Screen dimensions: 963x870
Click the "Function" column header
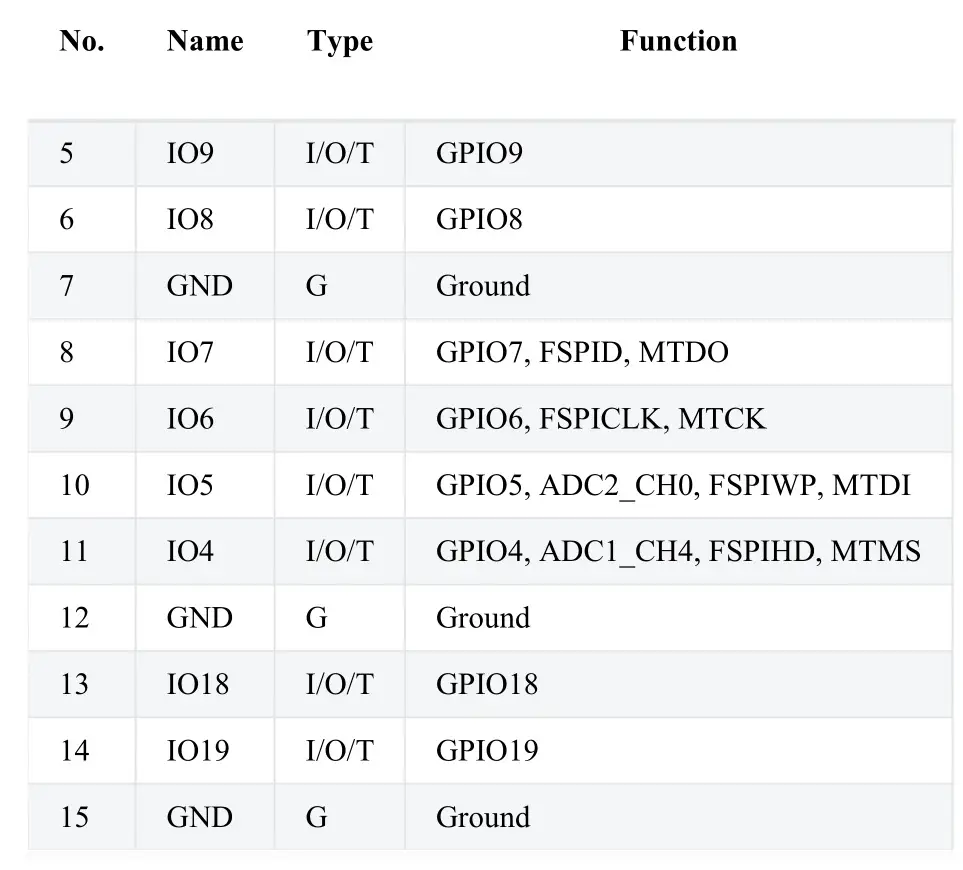[678, 41]
